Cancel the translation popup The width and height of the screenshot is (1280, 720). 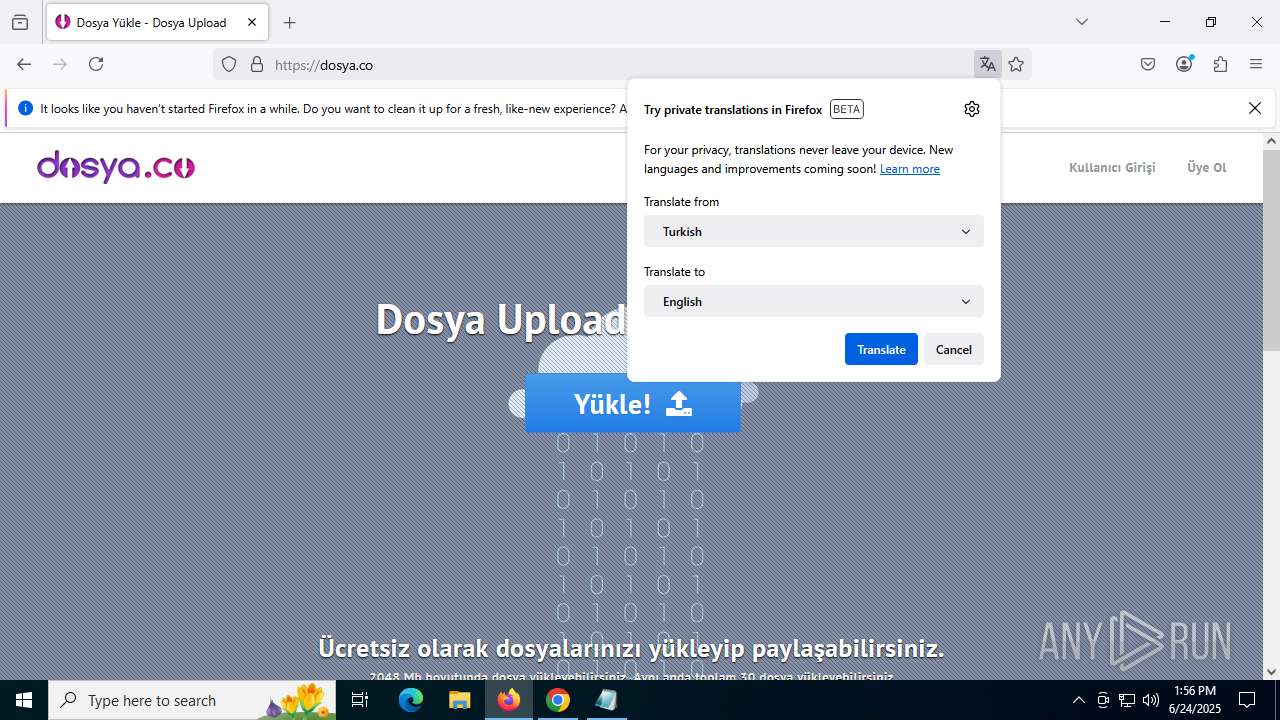[954, 349]
